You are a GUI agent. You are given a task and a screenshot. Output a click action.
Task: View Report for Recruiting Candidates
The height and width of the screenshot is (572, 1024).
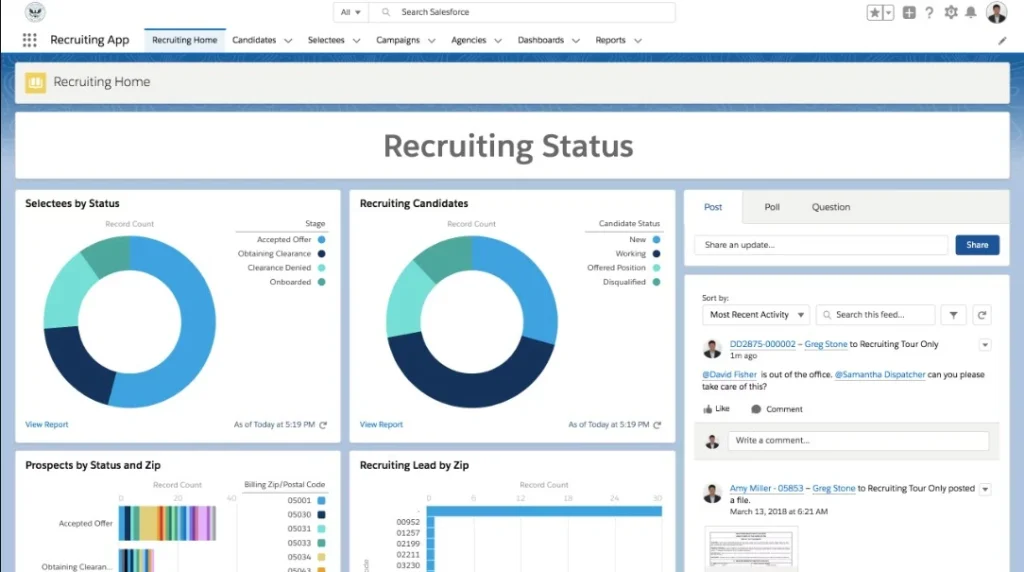381,424
